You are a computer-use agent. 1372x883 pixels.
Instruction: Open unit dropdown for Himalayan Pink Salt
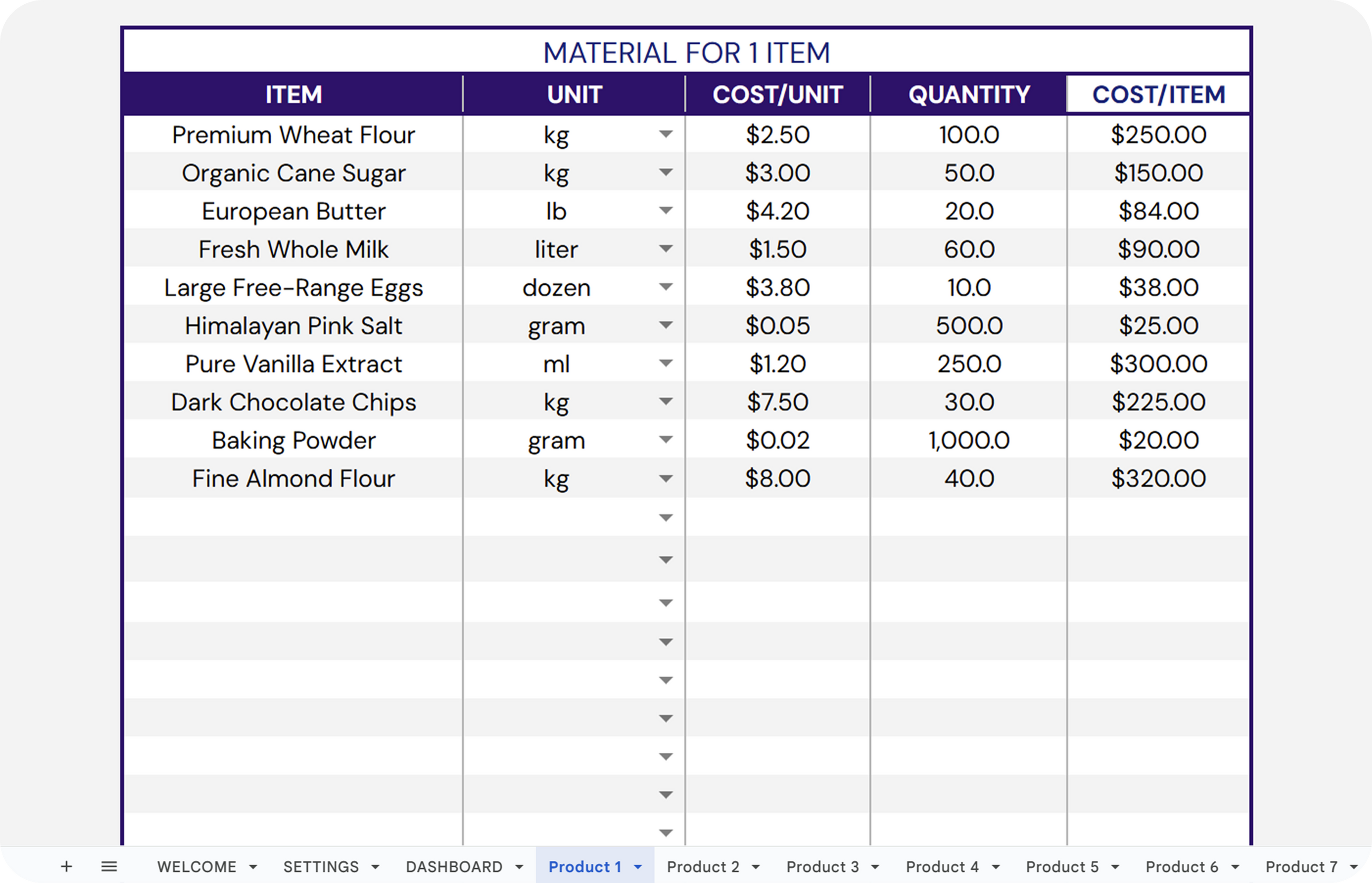pyautogui.click(x=665, y=325)
